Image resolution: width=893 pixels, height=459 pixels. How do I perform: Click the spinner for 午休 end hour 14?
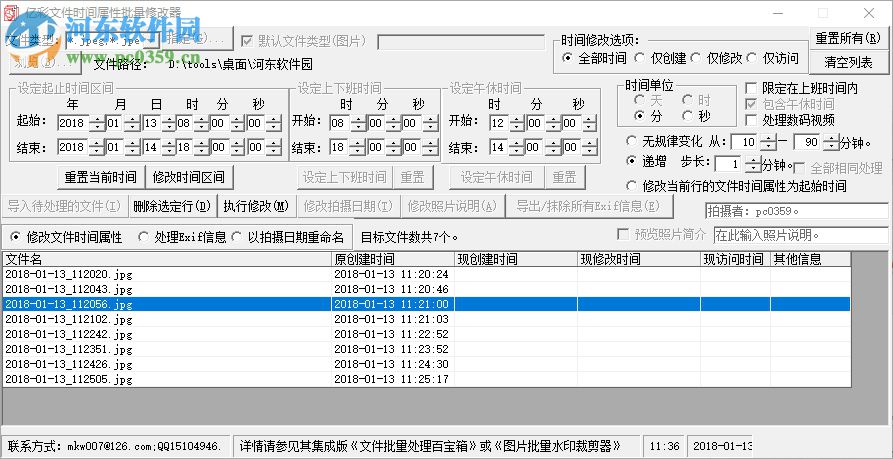(517, 147)
